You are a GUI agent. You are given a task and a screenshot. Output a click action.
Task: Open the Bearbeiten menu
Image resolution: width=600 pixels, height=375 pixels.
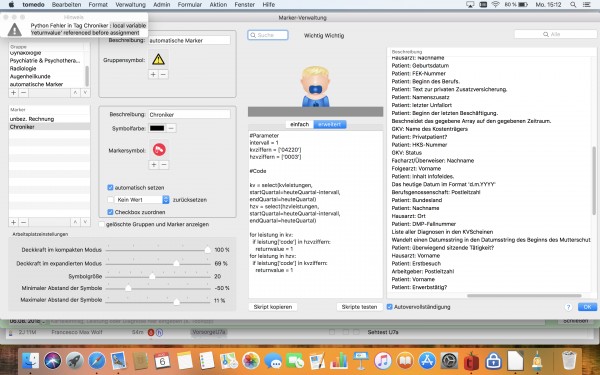point(66,5)
